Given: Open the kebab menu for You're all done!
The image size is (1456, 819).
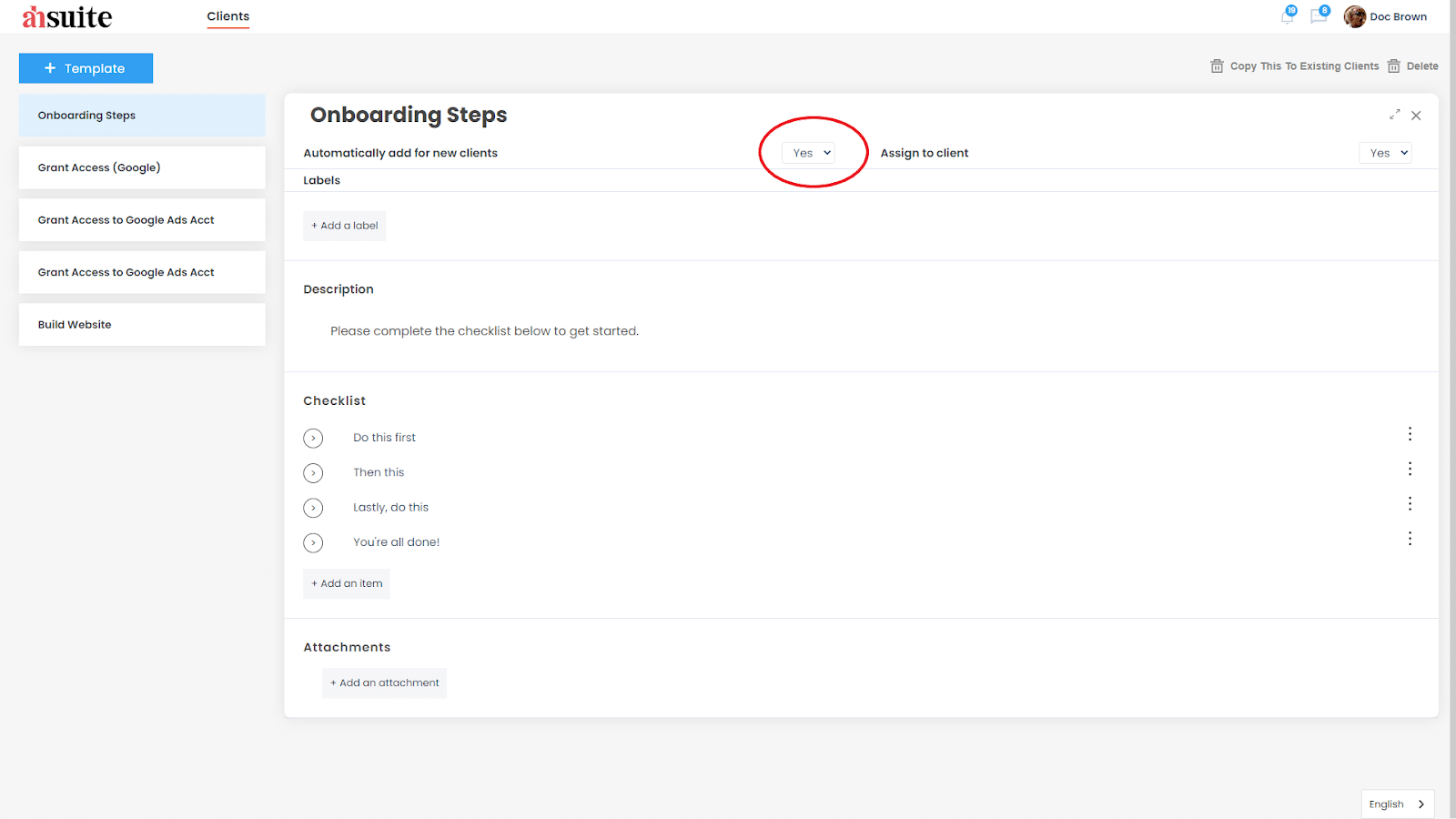Looking at the screenshot, I should [x=1410, y=538].
